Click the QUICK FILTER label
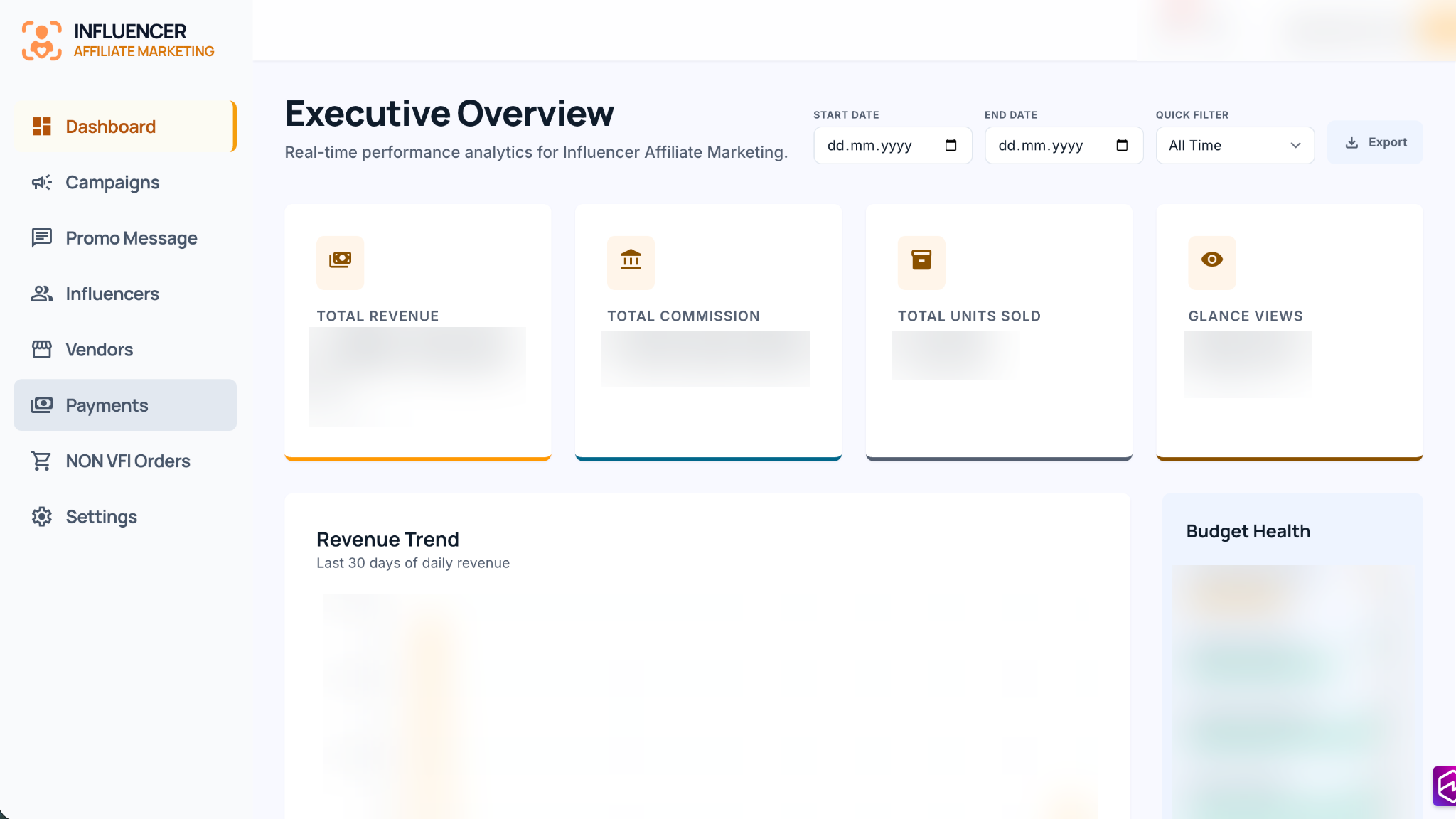This screenshot has width=1456, height=819. coord(1192,115)
